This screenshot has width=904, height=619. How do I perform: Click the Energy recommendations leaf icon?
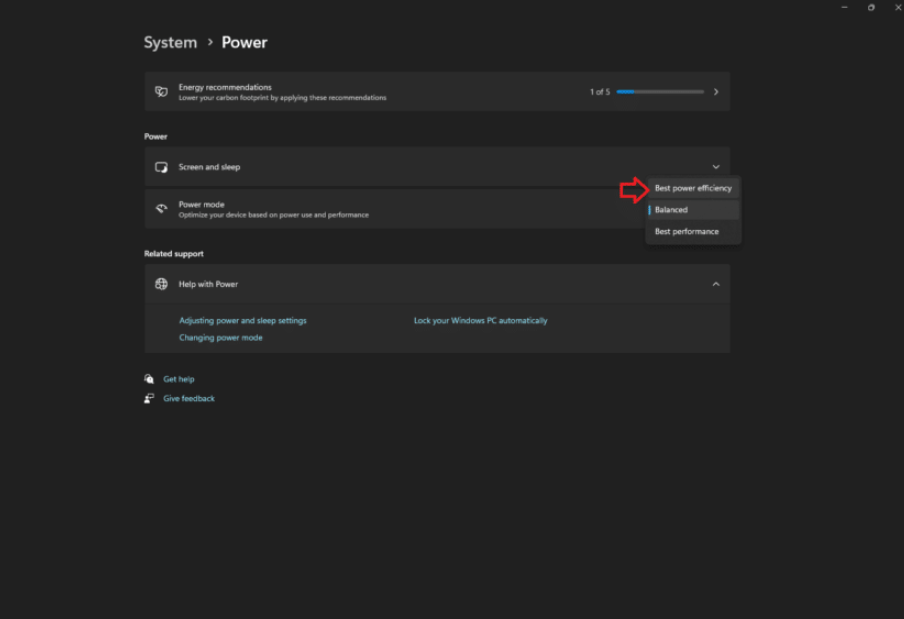point(161,92)
